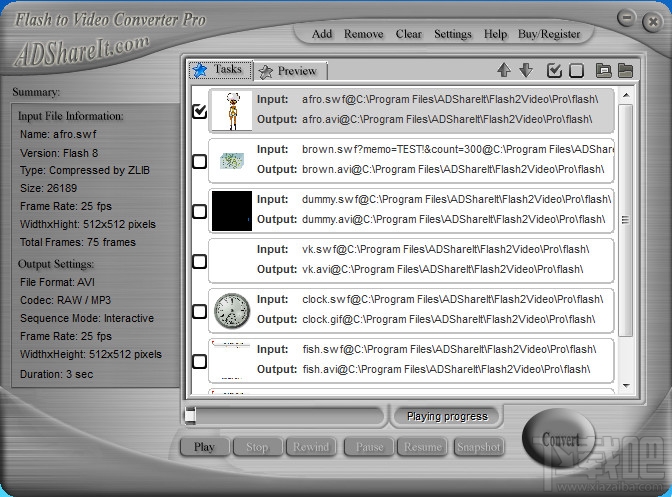Click the 'Codec: RAW / MP3' line

coord(66,300)
